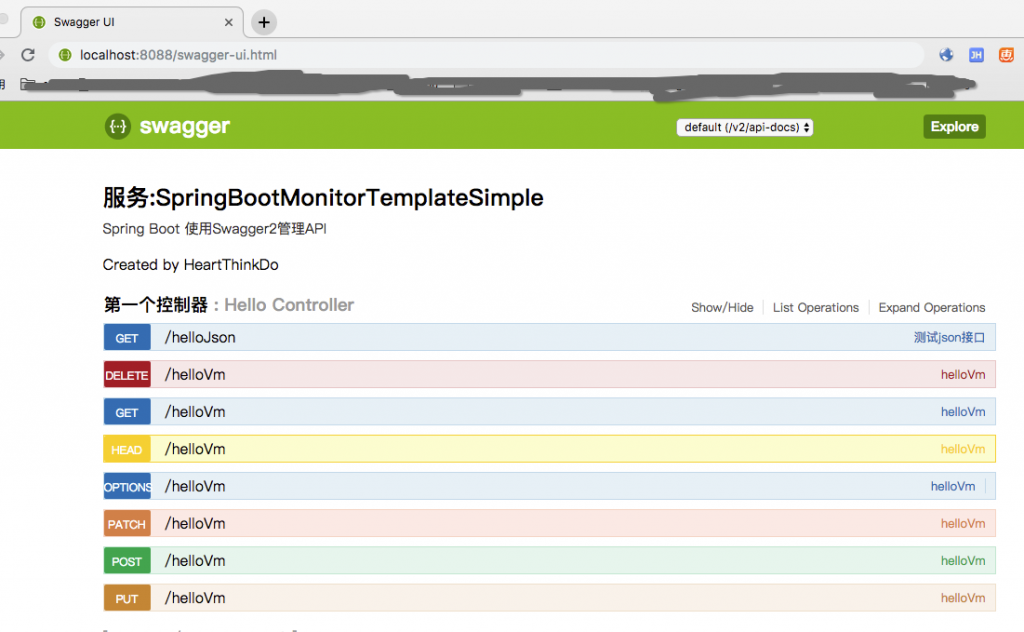Viewport: 1024px width, 632px height.
Task: Click the GET method badge for /helloVm
Action: tap(127, 412)
